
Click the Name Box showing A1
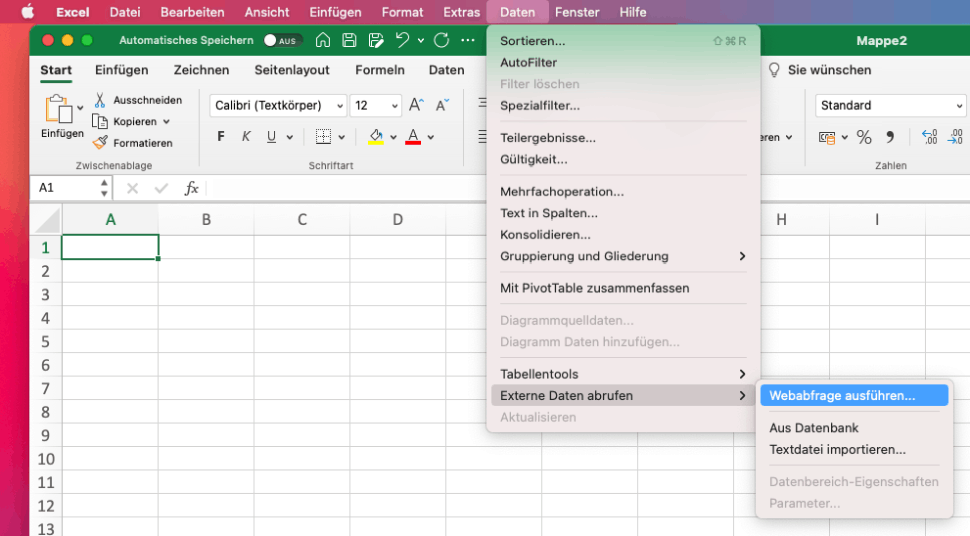coord(64,188)
